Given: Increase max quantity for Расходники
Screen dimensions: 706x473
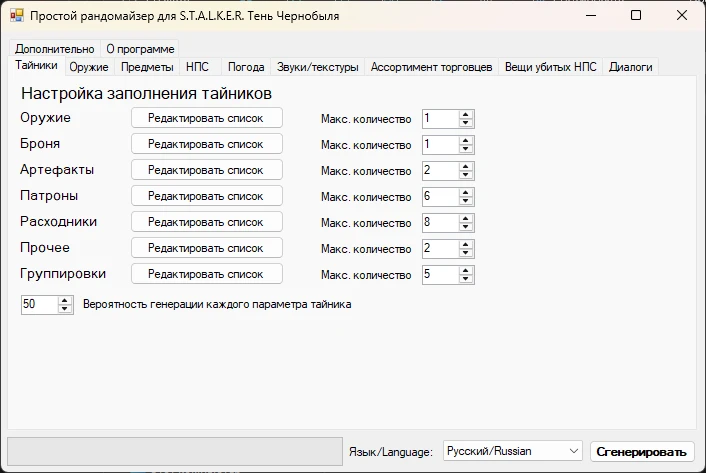Looking at the screenshot, I should point(466,219).
